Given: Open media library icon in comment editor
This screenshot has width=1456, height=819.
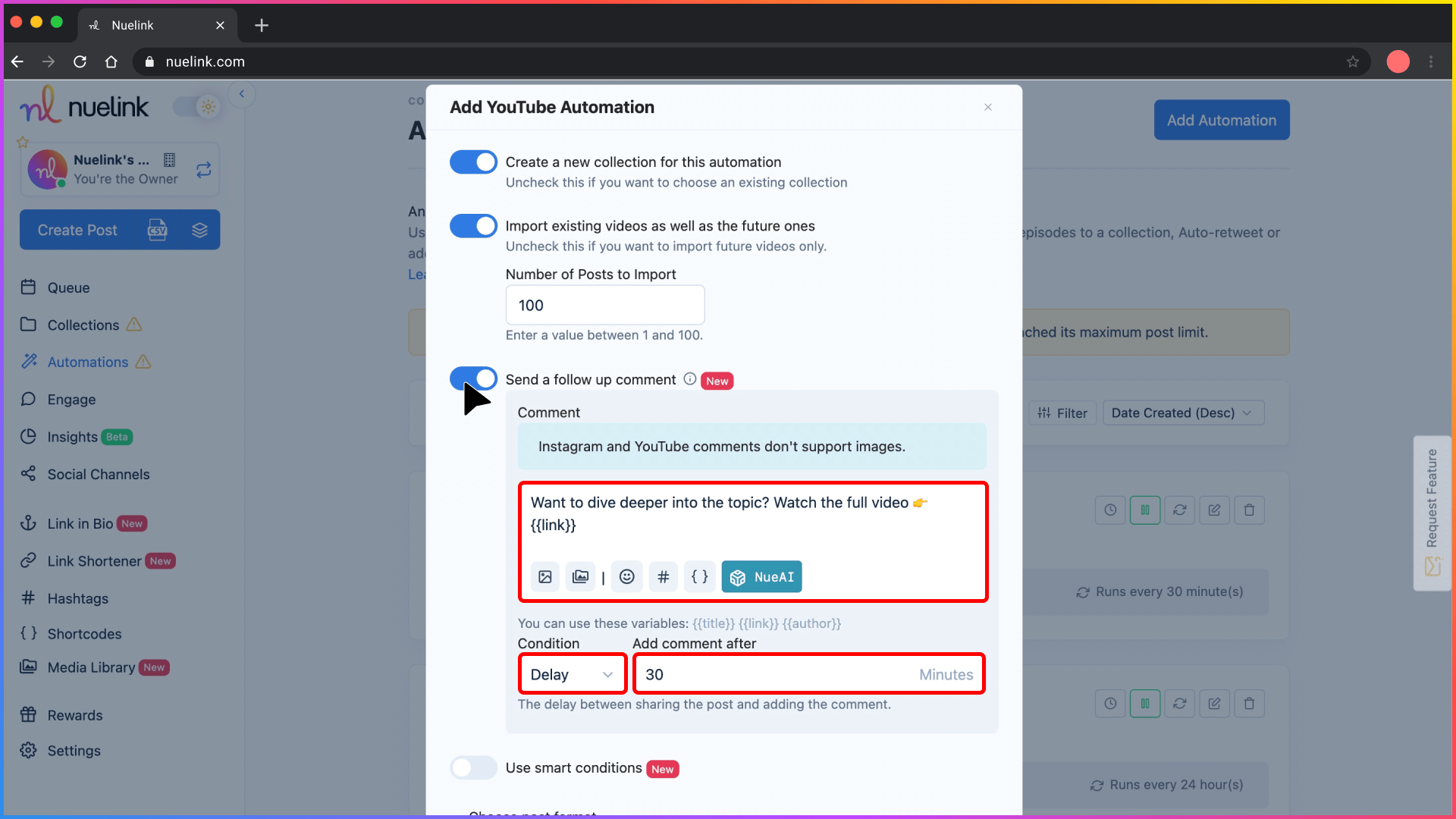Looking at the screenshot, I should (580, 577).
